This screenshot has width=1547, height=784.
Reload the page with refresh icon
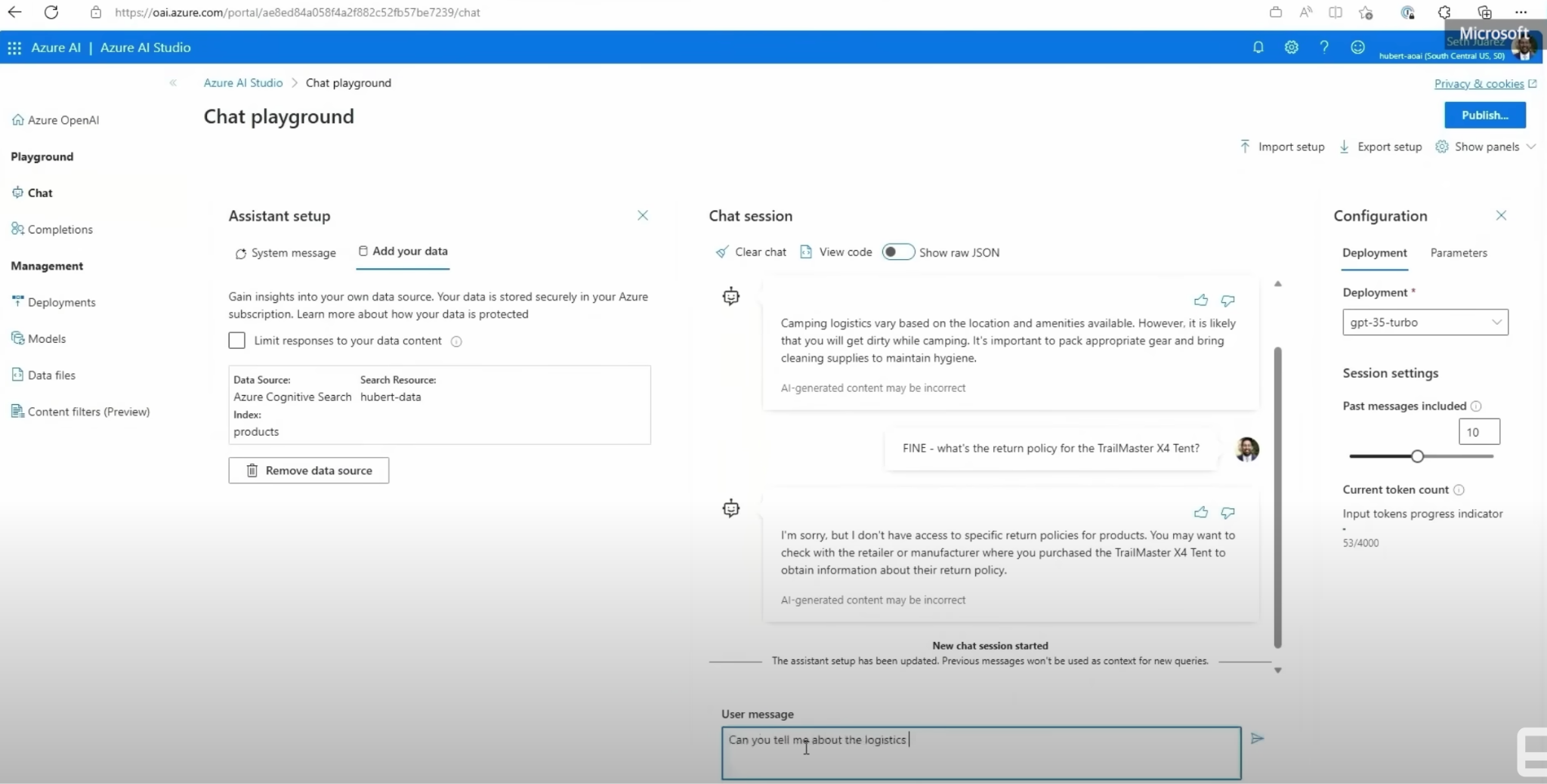(x=51, y=12)
